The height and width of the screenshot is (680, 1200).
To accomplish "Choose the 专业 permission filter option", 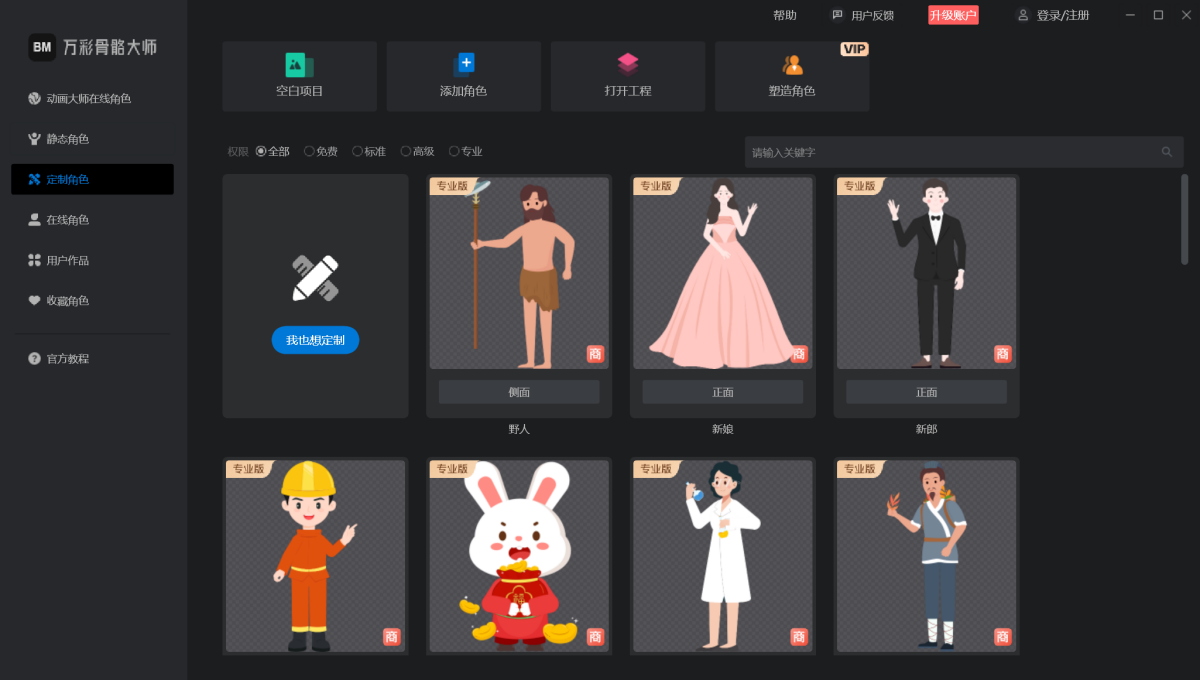I will pos(454,151).
